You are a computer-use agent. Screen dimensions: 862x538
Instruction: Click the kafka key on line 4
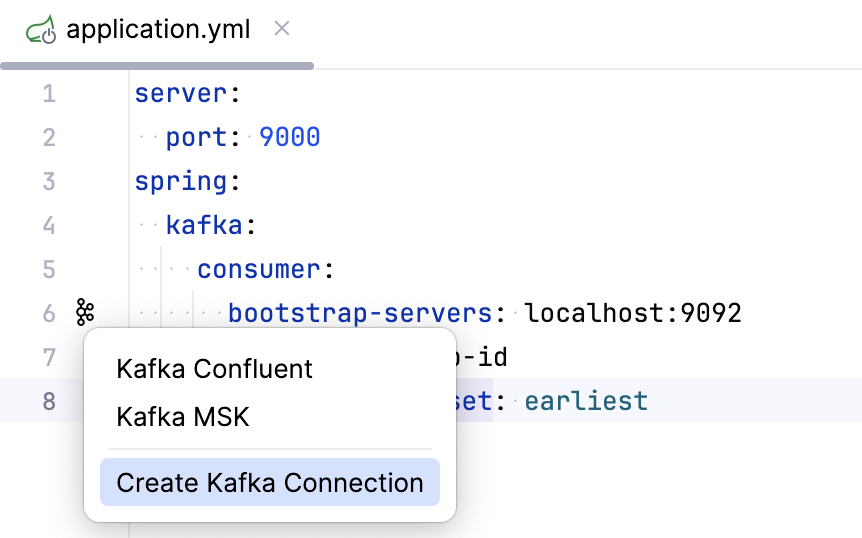(x=204, y=226)
